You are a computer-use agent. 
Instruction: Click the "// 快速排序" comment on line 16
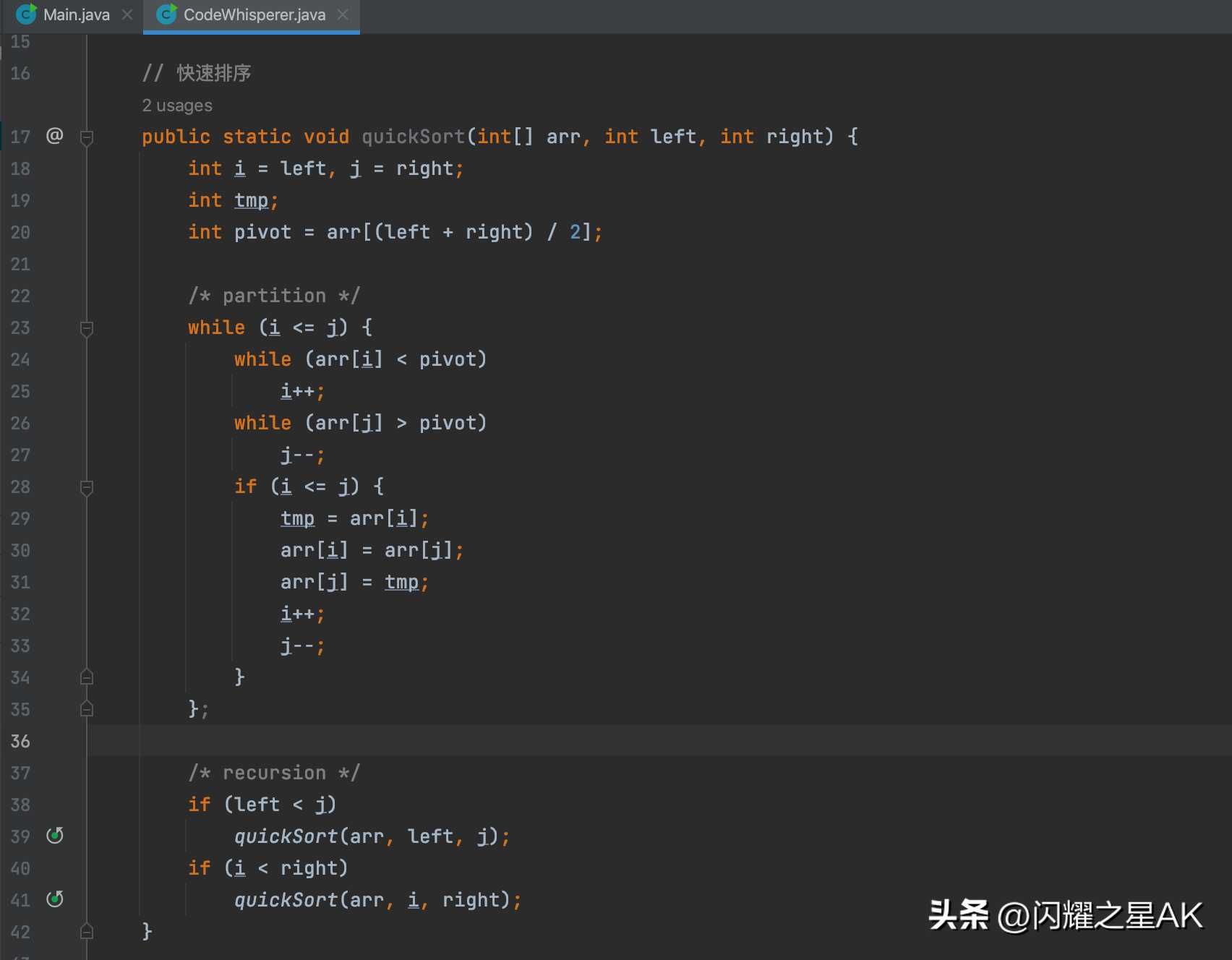coord(197,73)
